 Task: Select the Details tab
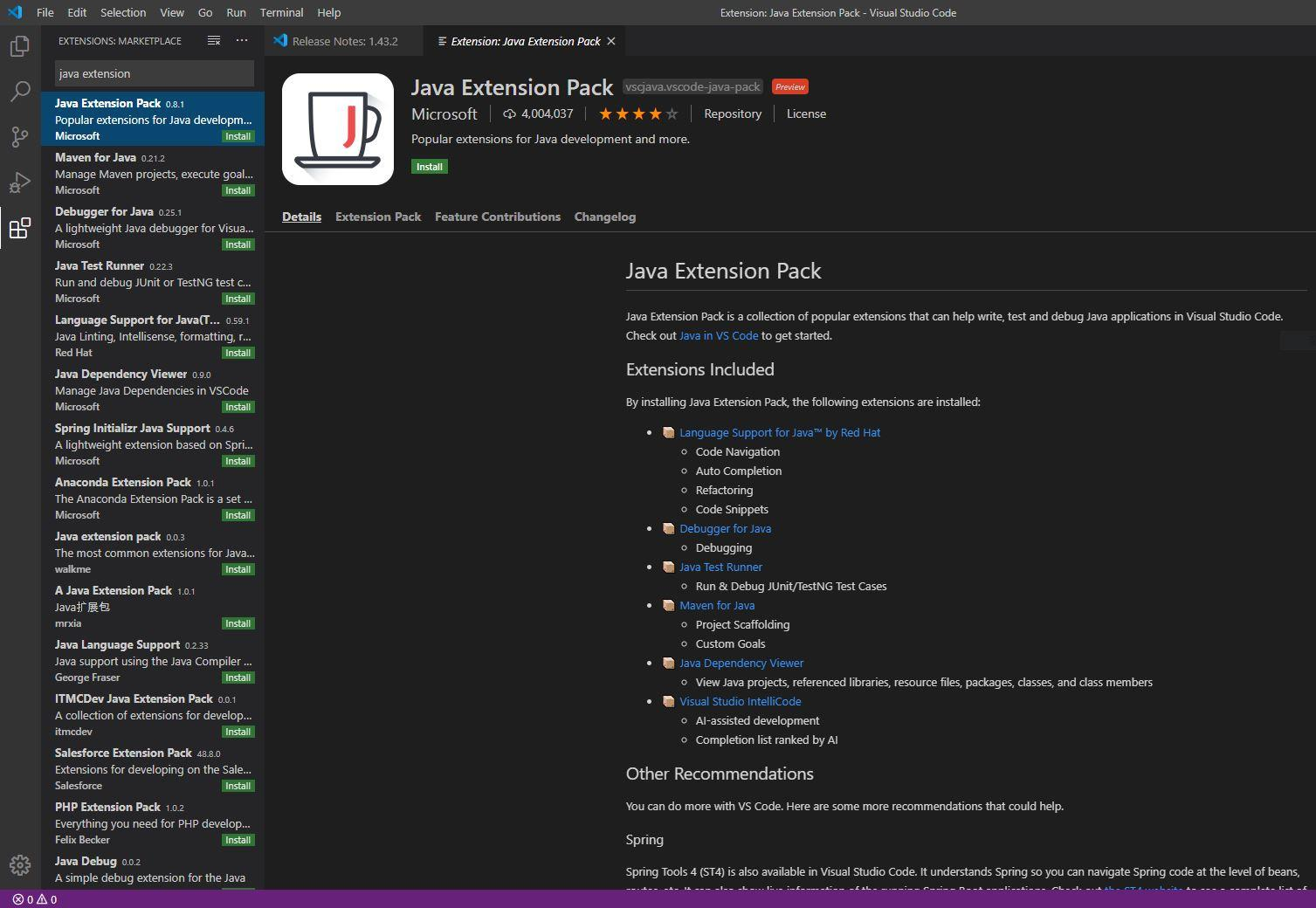click(x=301, y=217)
